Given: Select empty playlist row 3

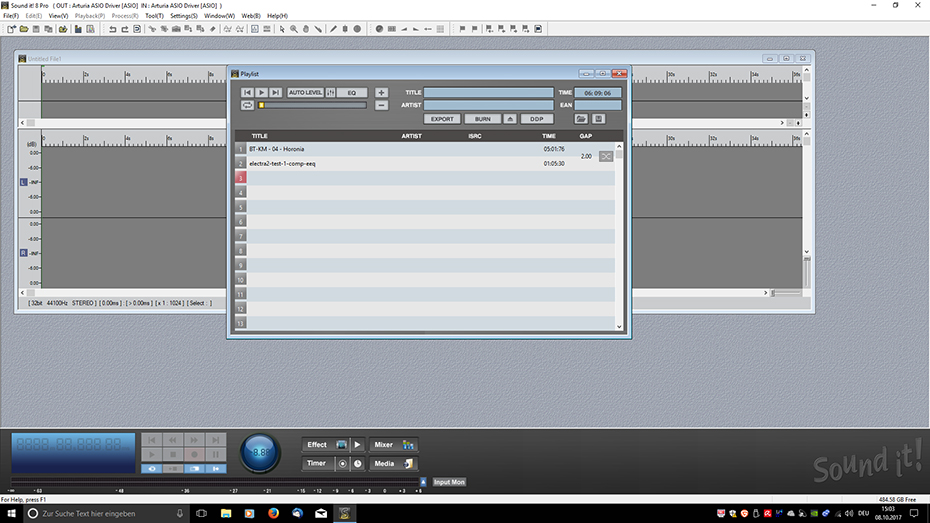Looking at the screenshot, I should click(x=425, y=178).
